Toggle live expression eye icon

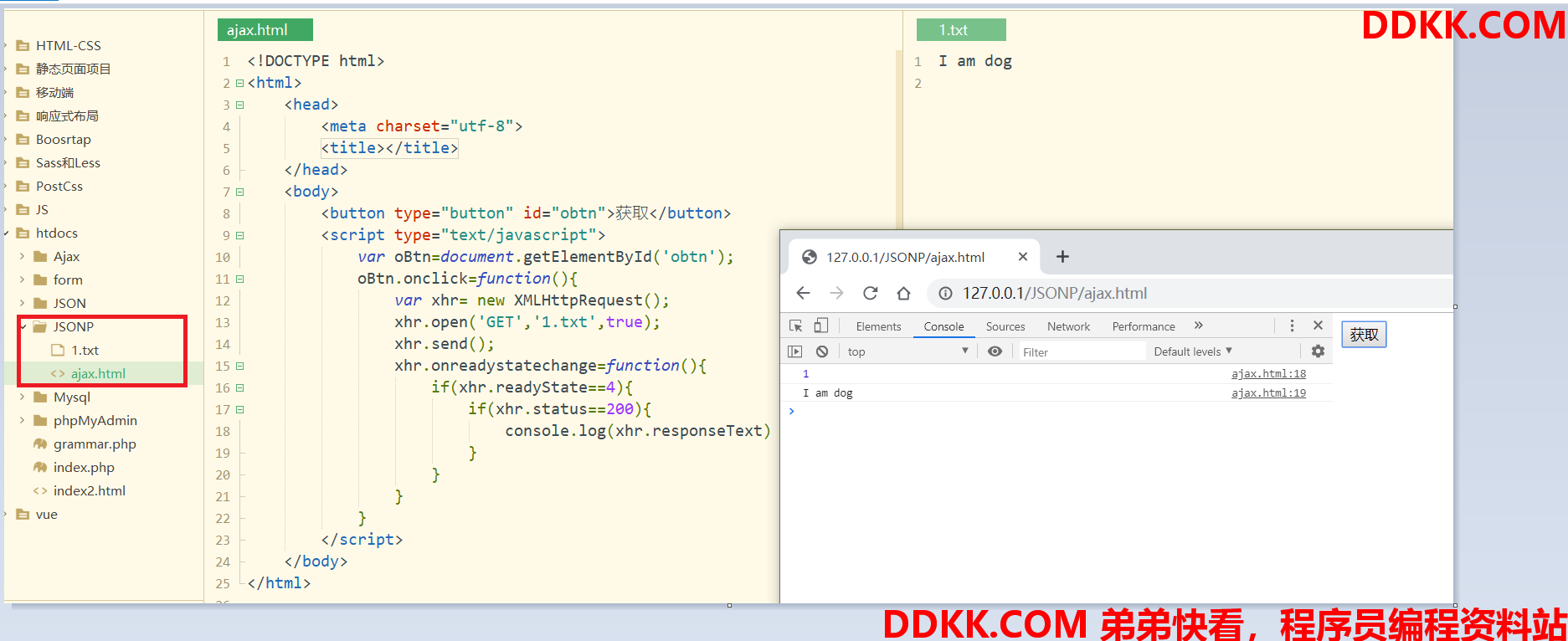(995, 351)
